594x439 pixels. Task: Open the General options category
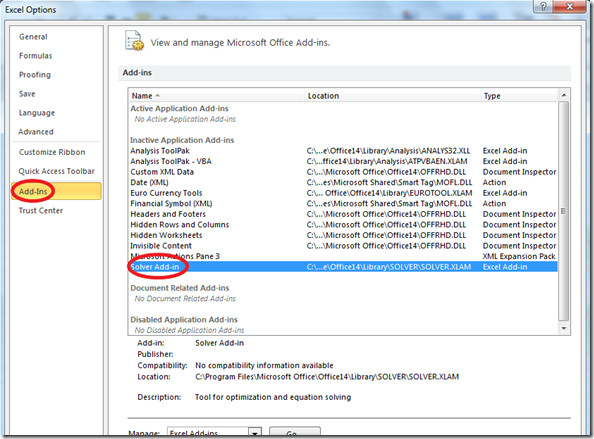coord(33,37)
